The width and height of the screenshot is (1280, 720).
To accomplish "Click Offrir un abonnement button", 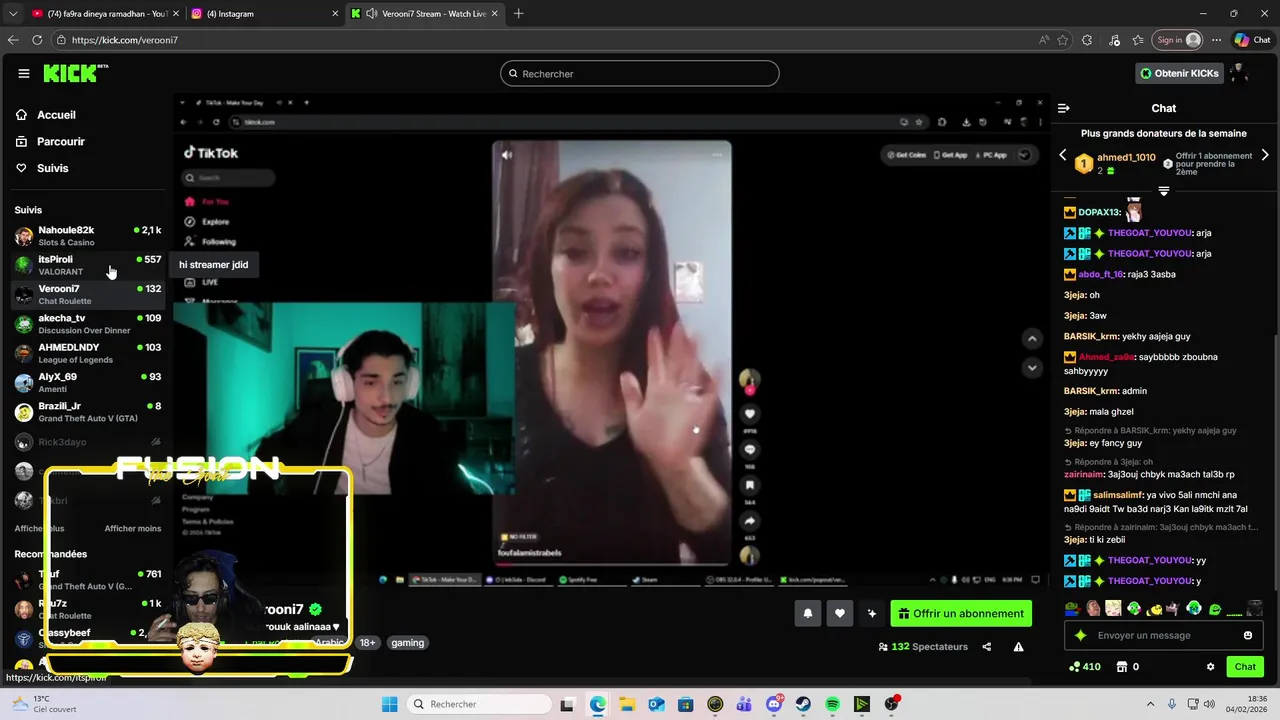I will pos(961,613).
